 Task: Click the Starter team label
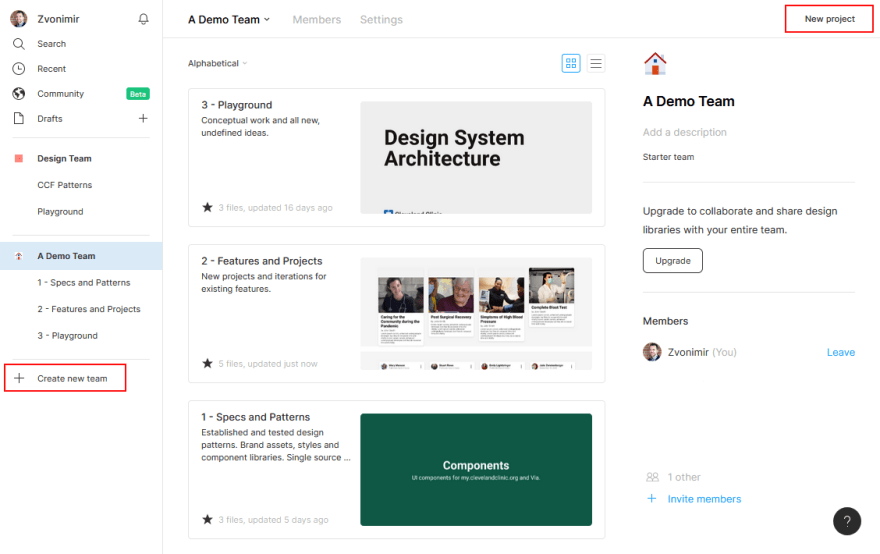pyautogui.click(x=668, y=157)
